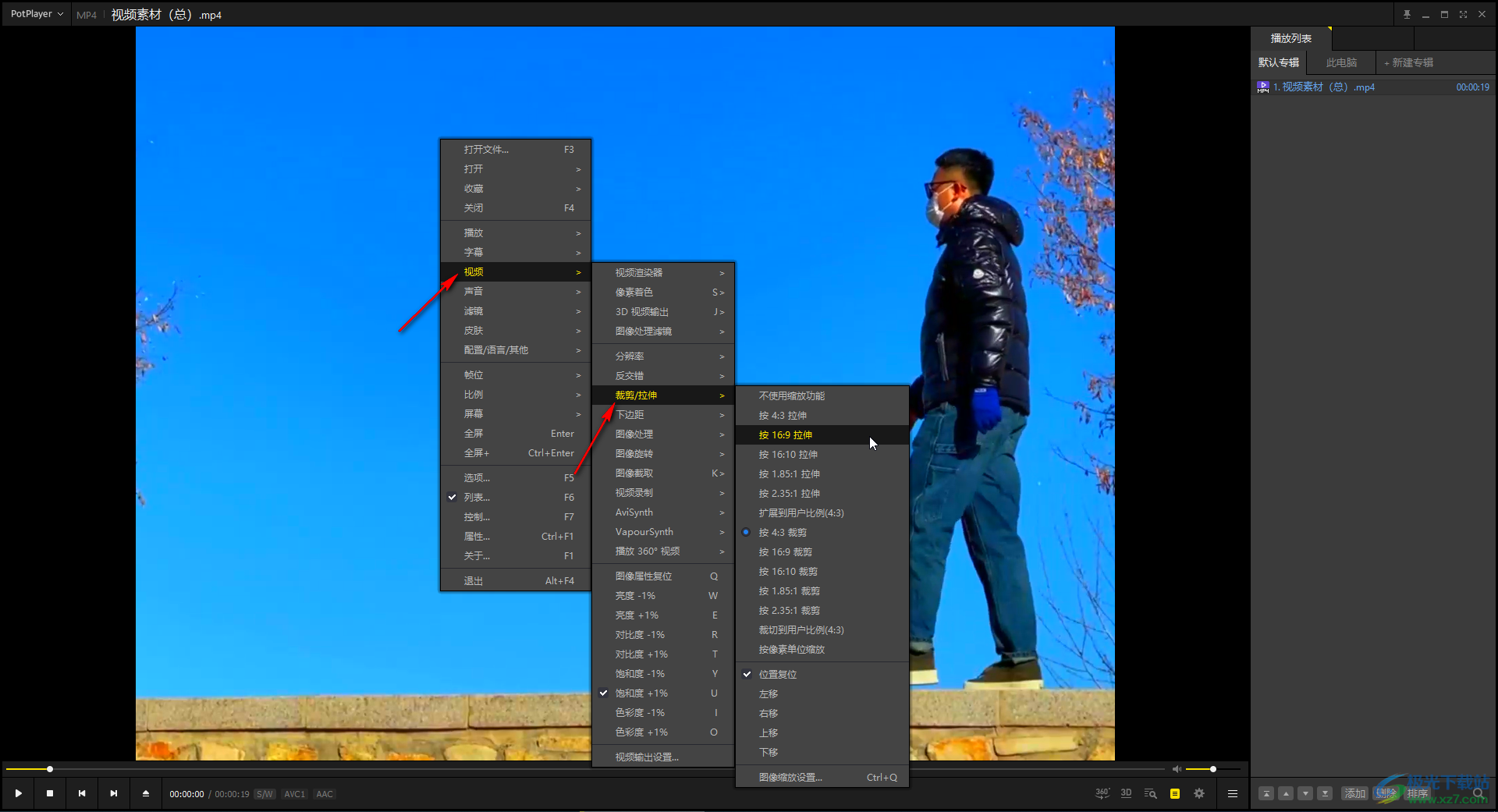Click '打开文件...' menu entry
Screen dimensions: 1498x812
515,149
